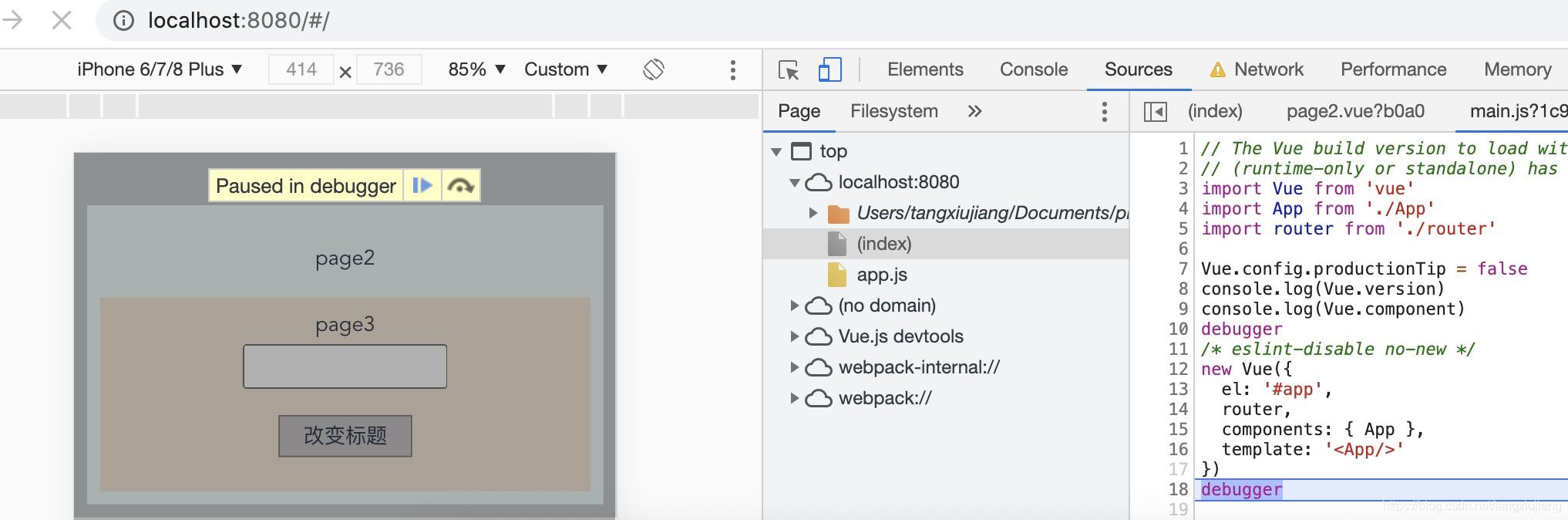Switch to the Network tab

click(x=1268, y=69)
